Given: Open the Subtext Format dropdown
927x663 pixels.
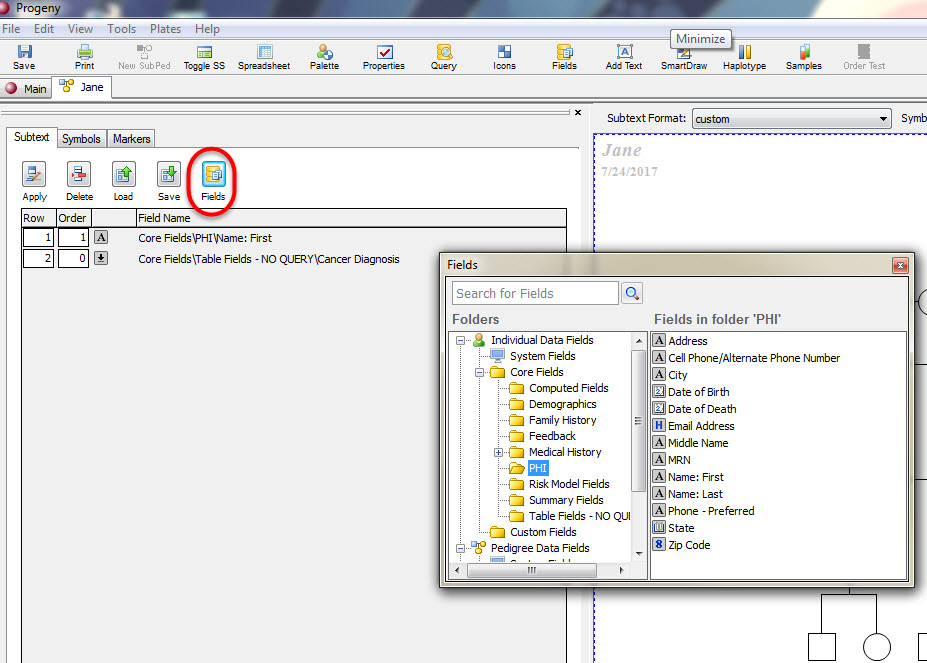Looking at the screenshot, I should (x=792, y=119).
